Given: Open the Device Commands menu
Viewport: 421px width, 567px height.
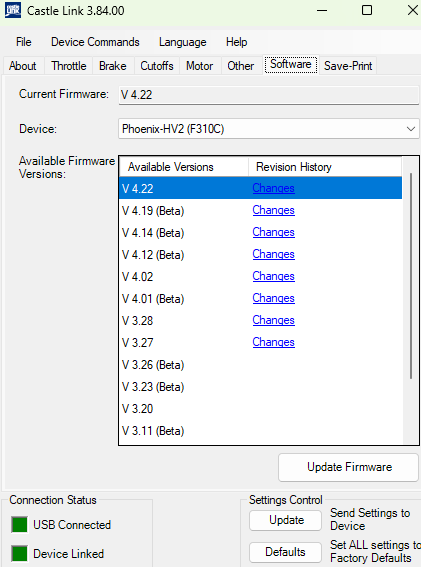Looking at the screenshot, I should (95, 42).
